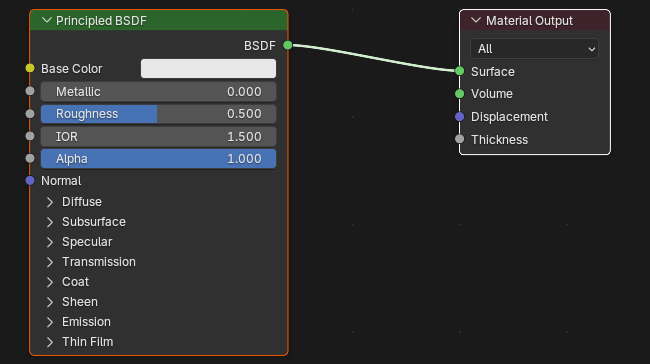650x364 pixels.
Task: Click the Normal input socket
Action: [30, 180]
